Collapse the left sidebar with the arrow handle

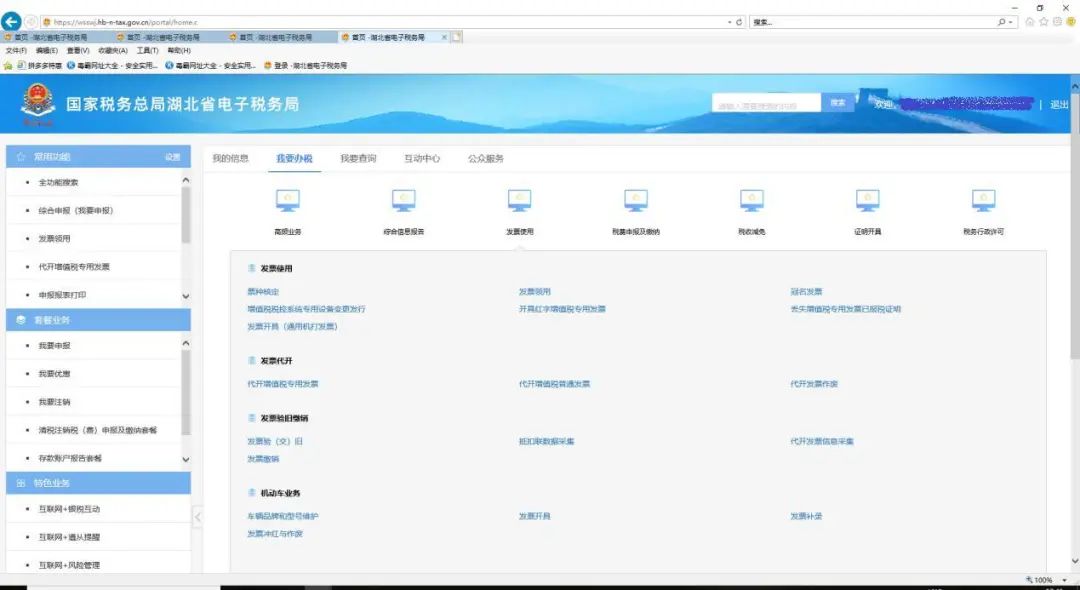tap(198, 517)
